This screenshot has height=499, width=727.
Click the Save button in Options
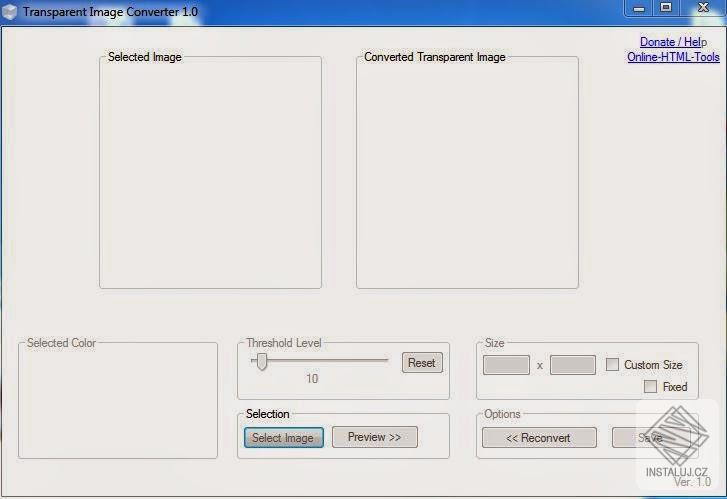[x=650, y=438]
